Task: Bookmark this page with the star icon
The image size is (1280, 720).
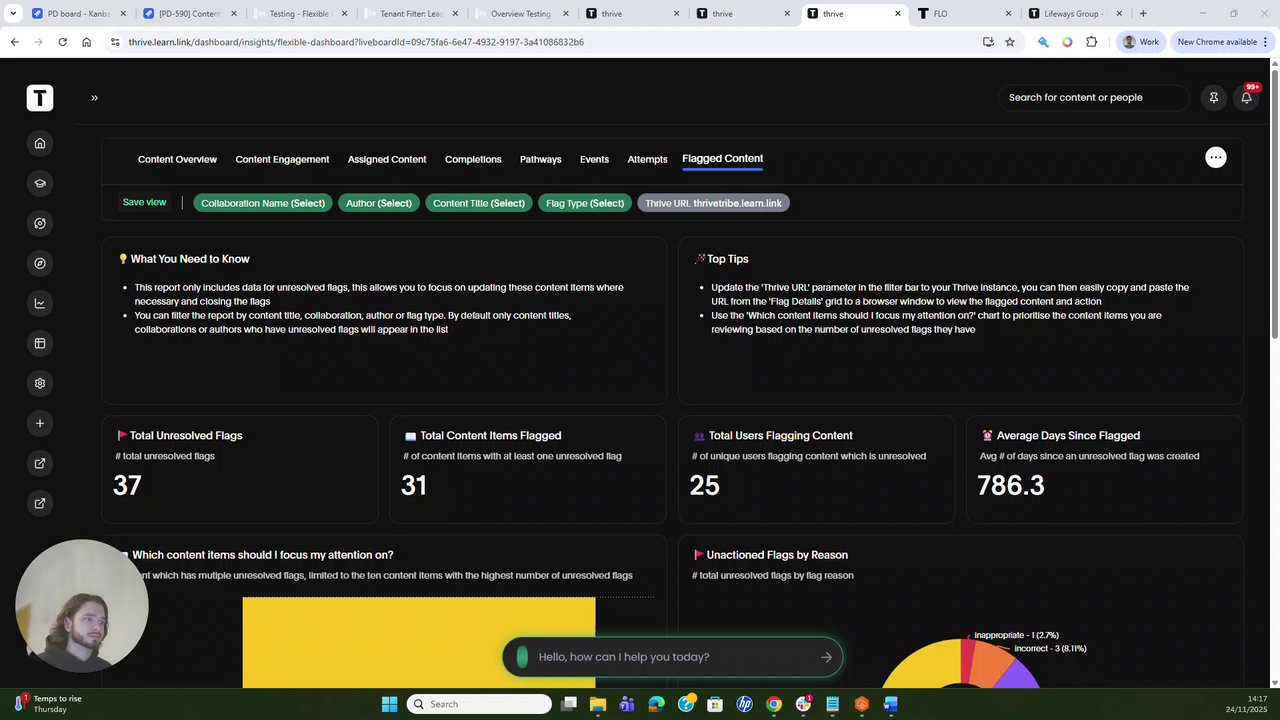Action: tap(1010, 42)
